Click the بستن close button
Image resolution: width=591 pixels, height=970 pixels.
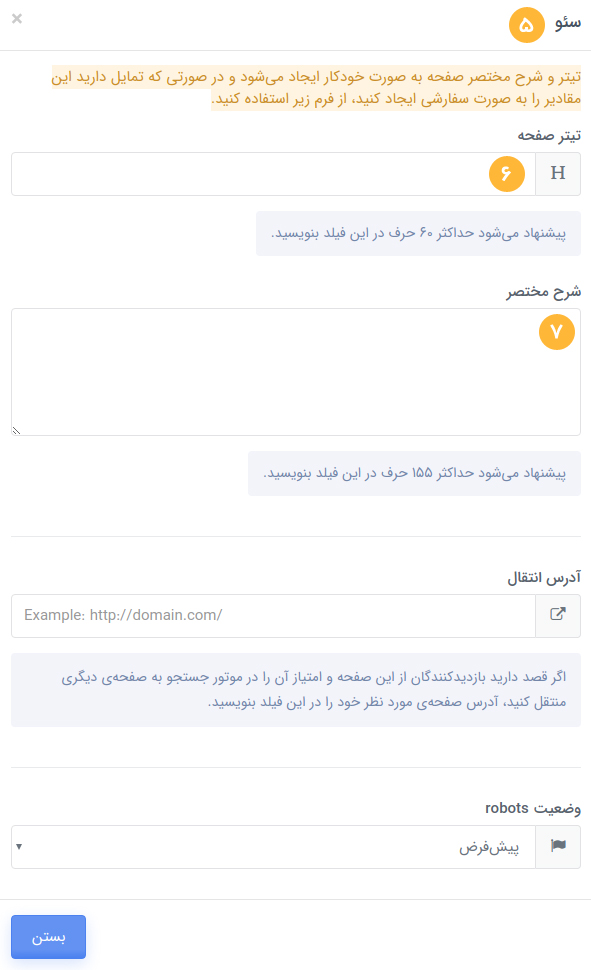click(x=48, y=937)
